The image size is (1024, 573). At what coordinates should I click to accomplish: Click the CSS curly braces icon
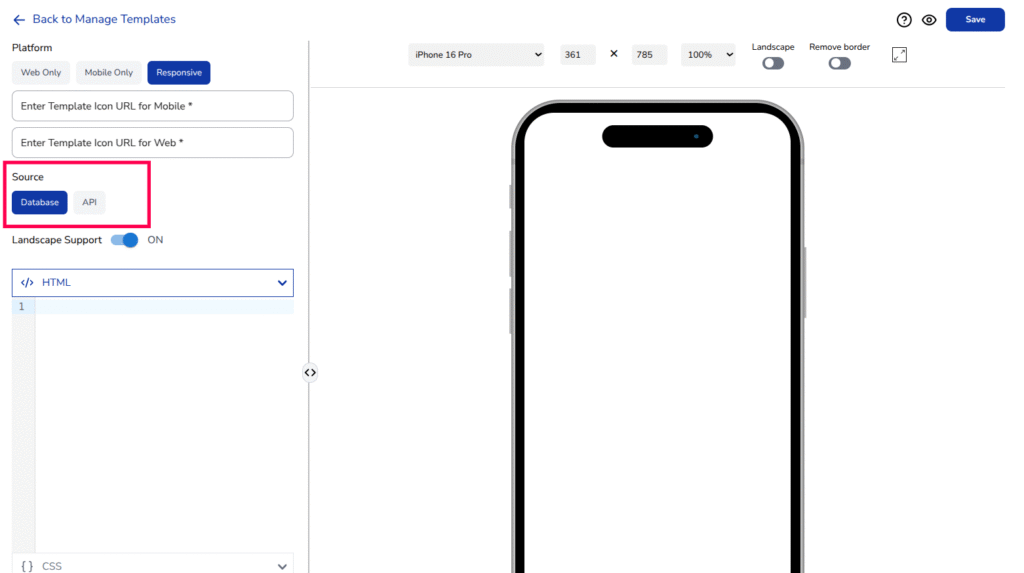tap(27, 566)
